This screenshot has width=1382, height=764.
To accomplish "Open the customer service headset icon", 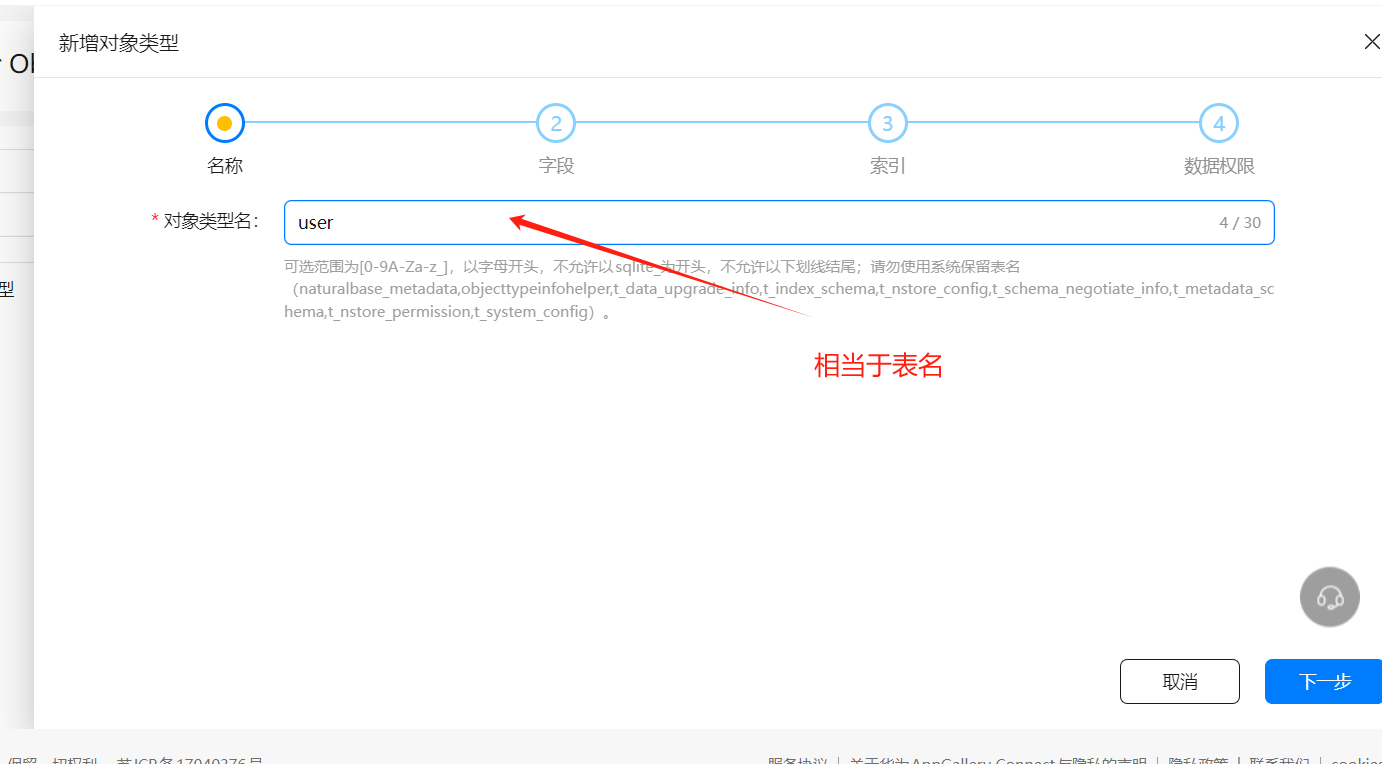I will [x=1330, y=597].
